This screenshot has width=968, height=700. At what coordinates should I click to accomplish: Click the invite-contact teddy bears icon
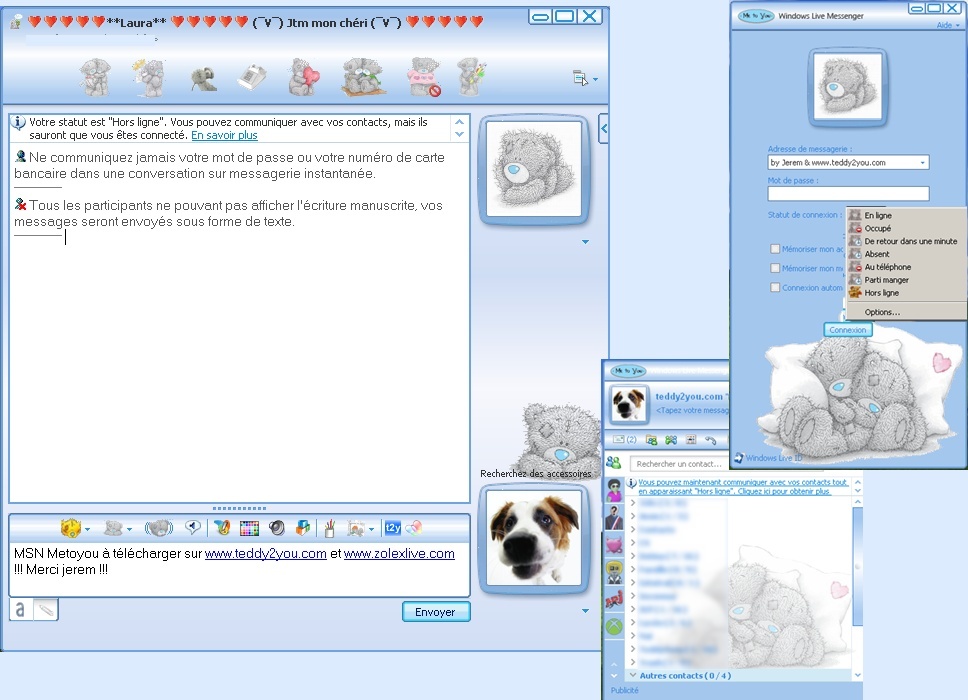click(95, 77)
